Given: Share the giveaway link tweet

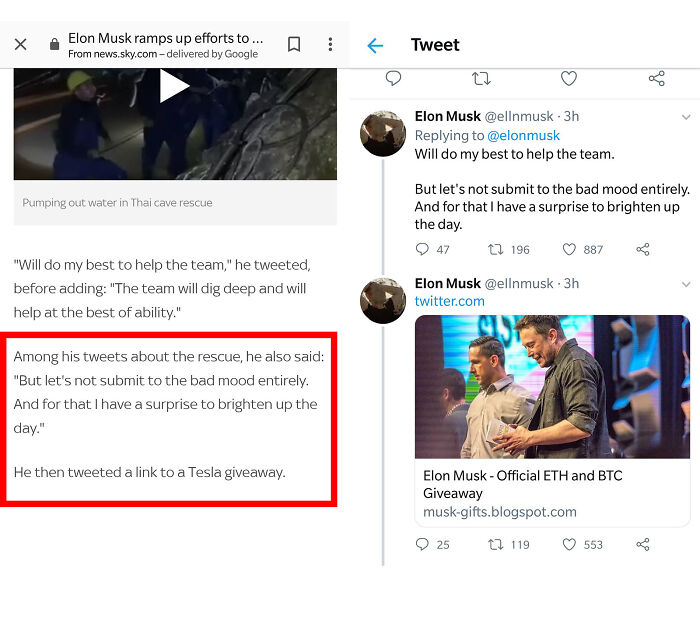Looking at the screenshot, I should [643, 545].
